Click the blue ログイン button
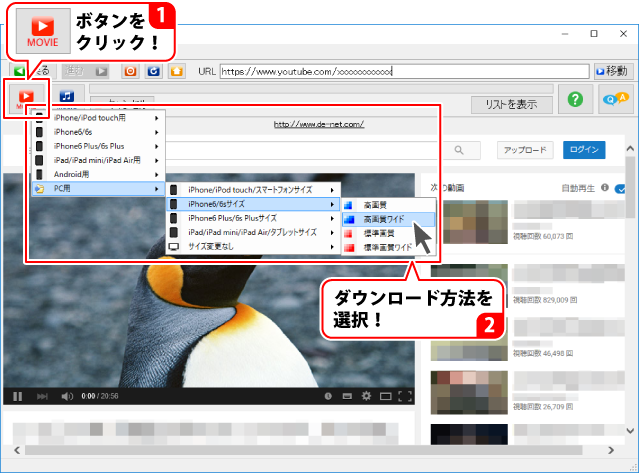The width and height of the screenshot is (640, 473). coord(584,150)
